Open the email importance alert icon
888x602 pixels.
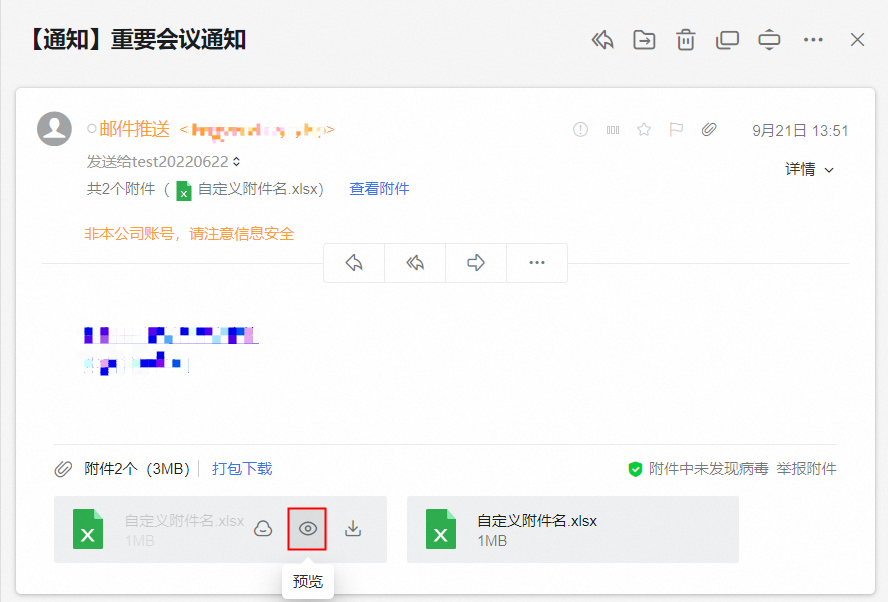pos(580,129)
